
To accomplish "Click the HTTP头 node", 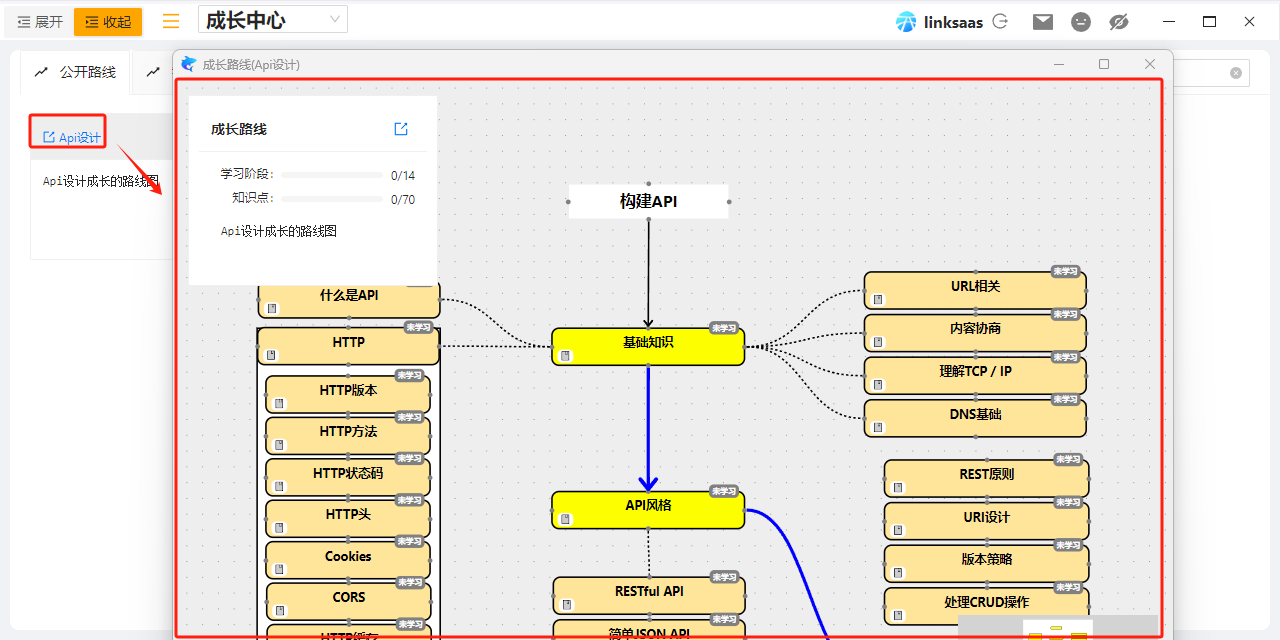I will pyautogui.click(x=348, y=519).
